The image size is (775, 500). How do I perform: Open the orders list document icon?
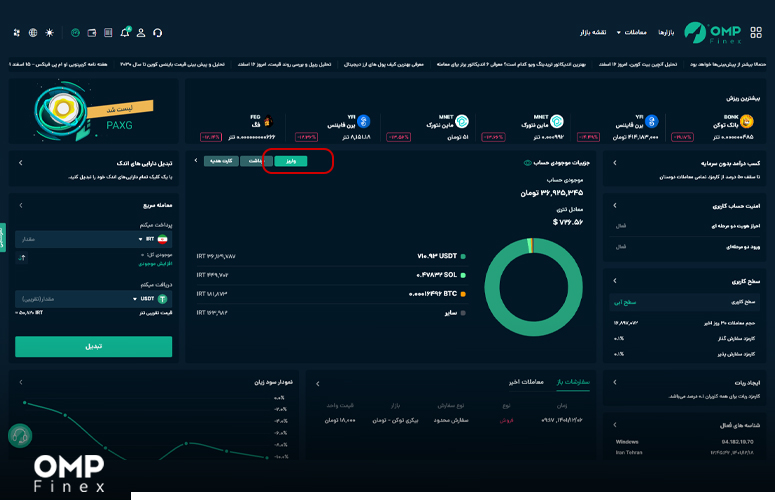coord(108,33)
